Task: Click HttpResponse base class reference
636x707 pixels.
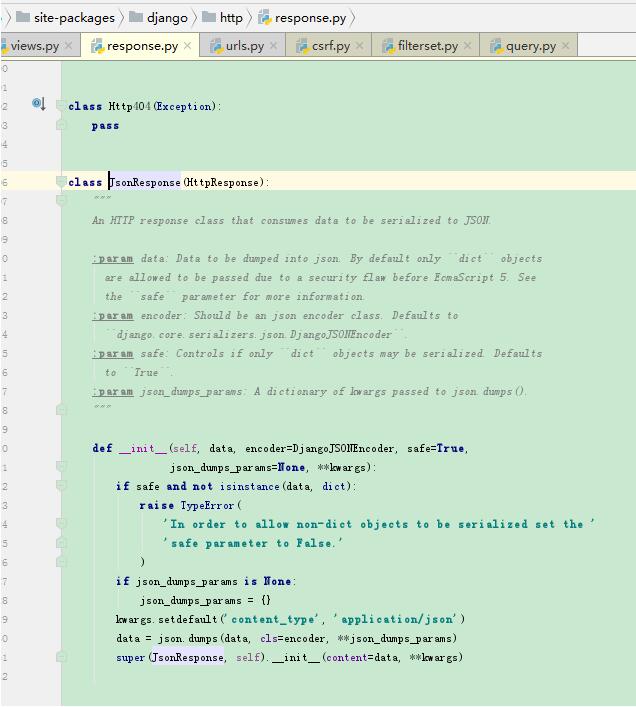Action: pyautogui.click(x=223, y=183)
